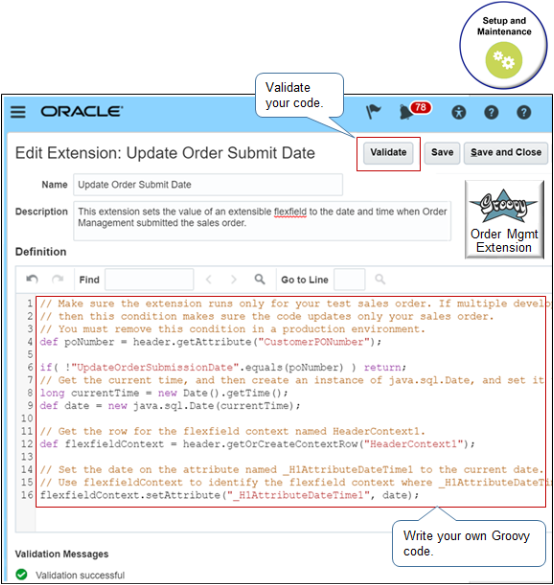Redo the code edit
This screenshot has width=554, height=585.
point(57,279)
